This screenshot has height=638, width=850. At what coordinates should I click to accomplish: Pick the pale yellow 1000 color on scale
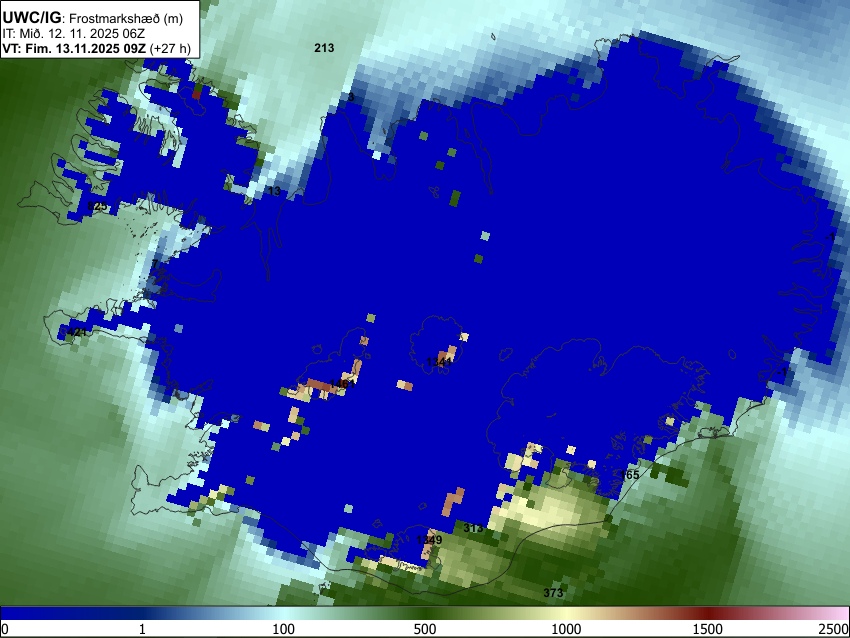click(x=566, y=613)
